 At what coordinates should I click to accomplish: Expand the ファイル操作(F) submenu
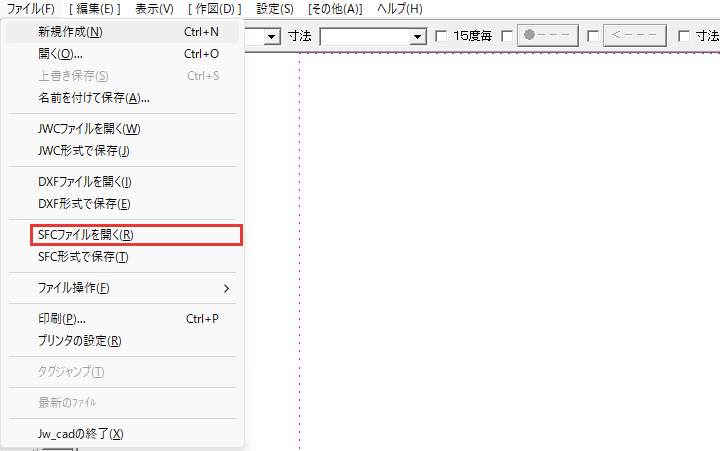(122, 288)
